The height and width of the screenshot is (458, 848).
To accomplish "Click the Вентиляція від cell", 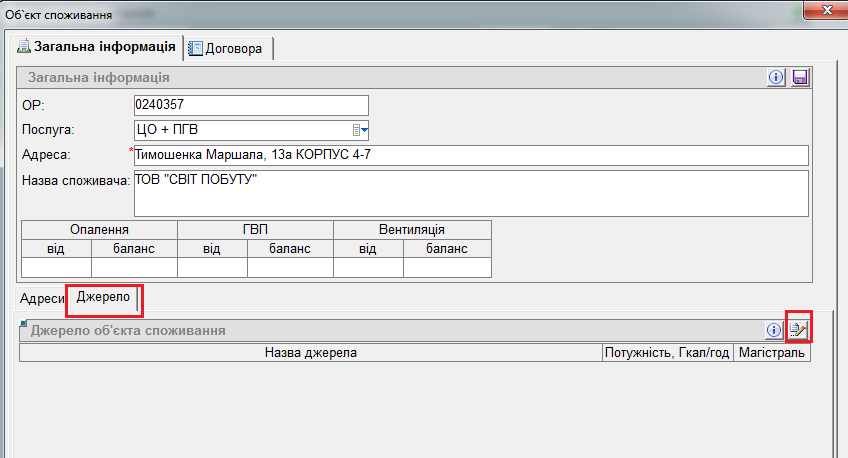I will click(x=368, y=267).
